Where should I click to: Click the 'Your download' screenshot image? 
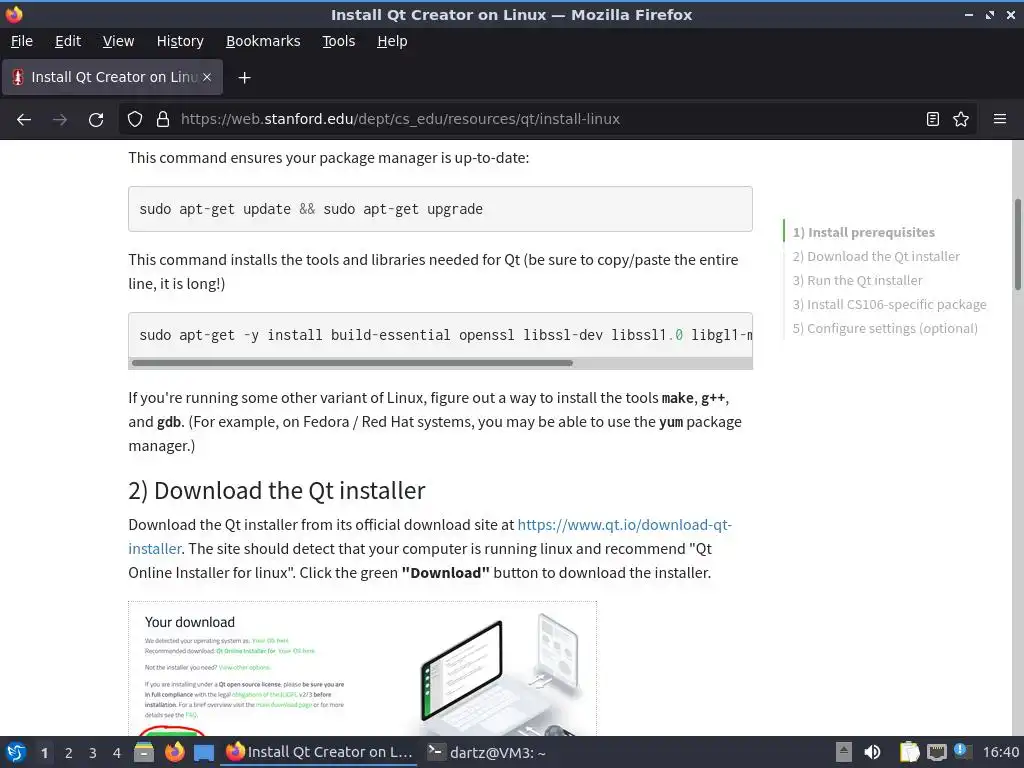coord(362,668)
